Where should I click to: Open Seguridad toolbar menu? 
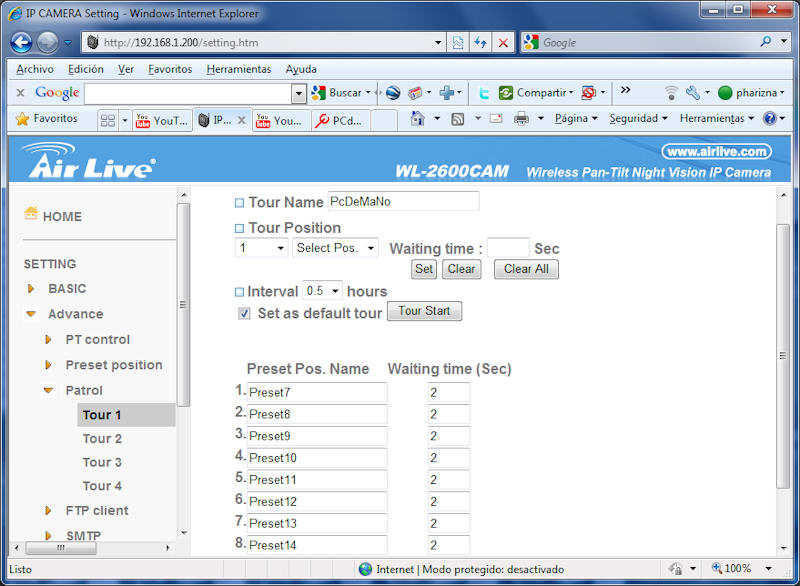638,119
